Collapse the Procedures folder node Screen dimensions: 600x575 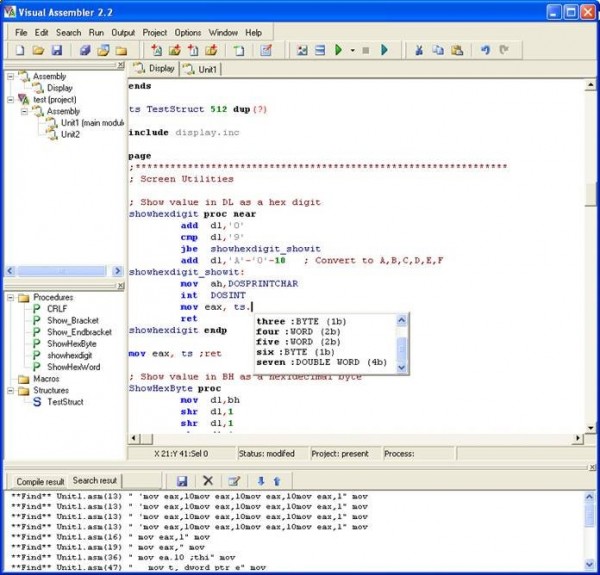click(x=11, y=297)
